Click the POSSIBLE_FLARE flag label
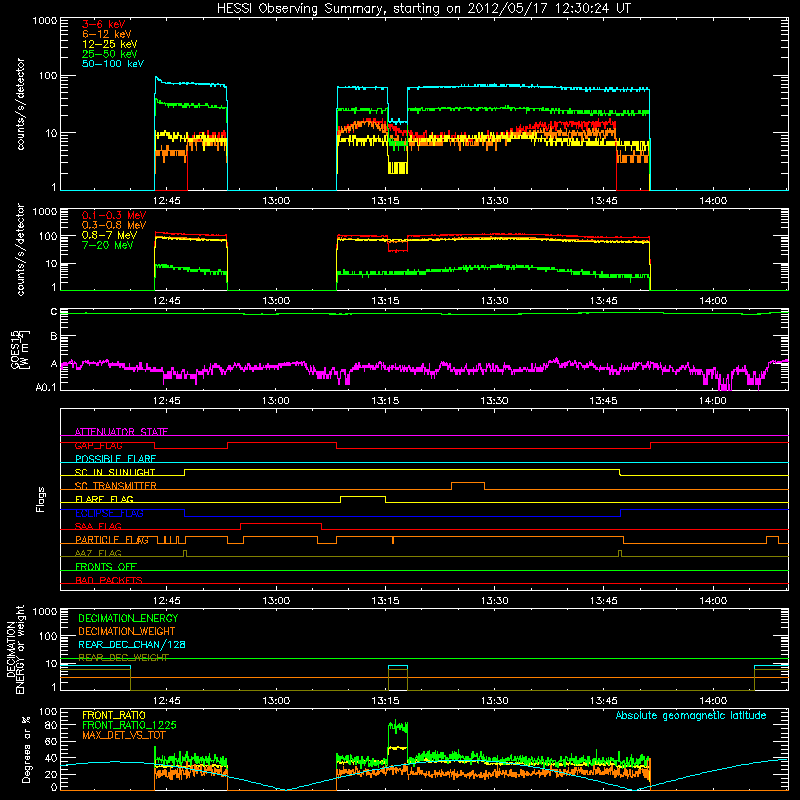800x800 pixels. click(115, 459)
